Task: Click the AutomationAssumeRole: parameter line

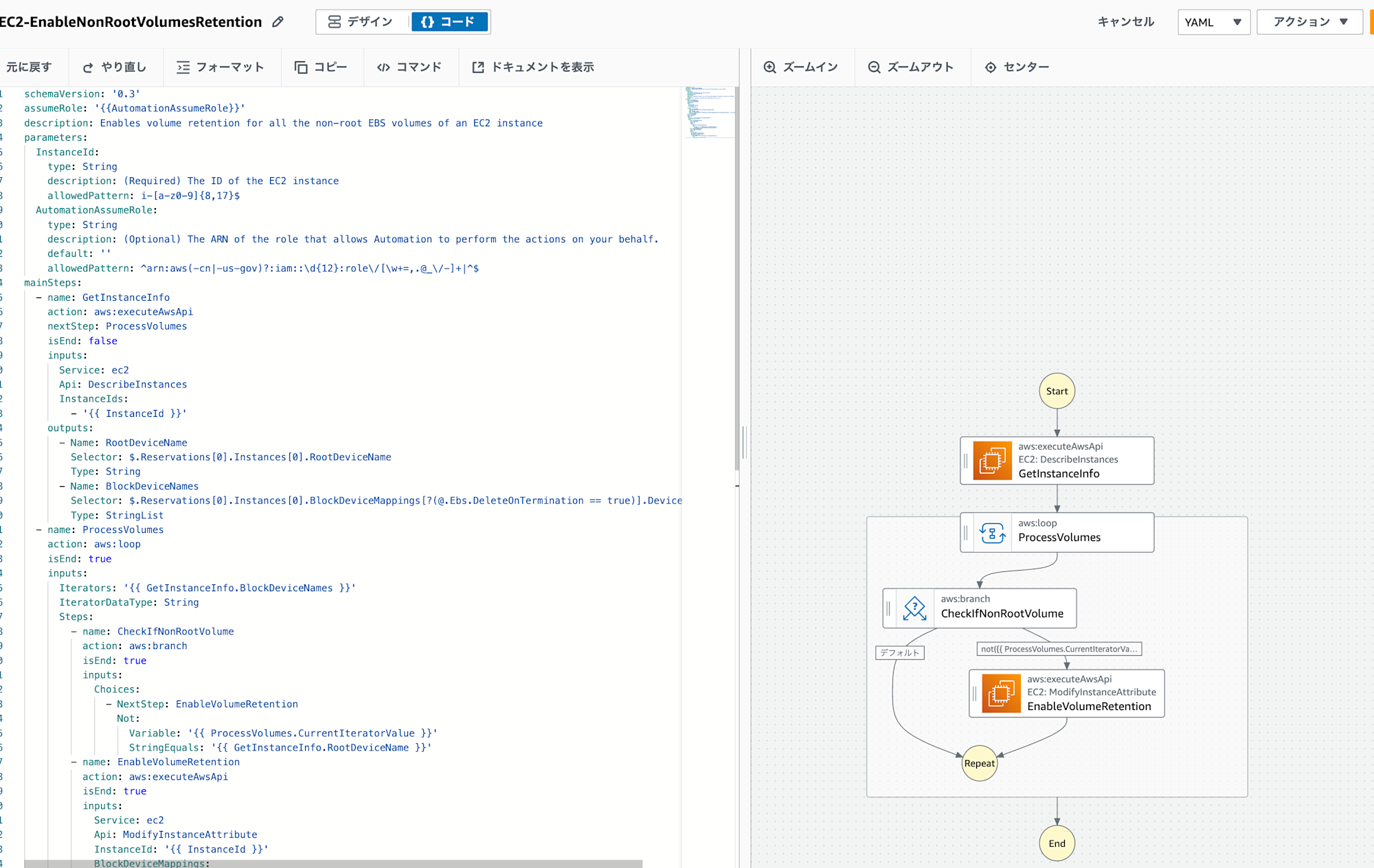Action: coord(97,210)
